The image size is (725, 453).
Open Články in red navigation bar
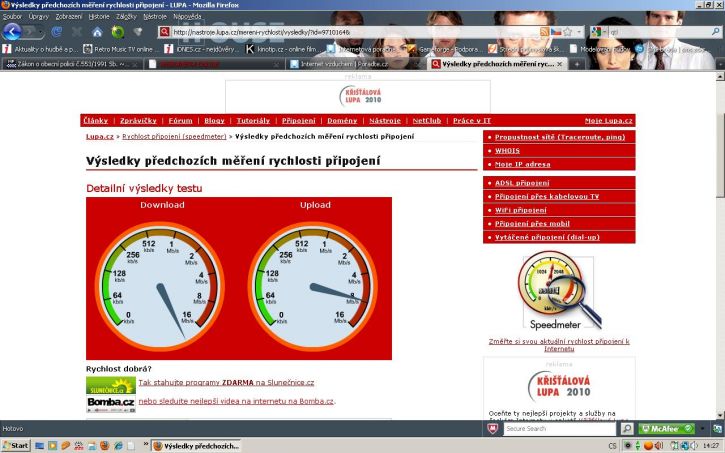[95, 121]
